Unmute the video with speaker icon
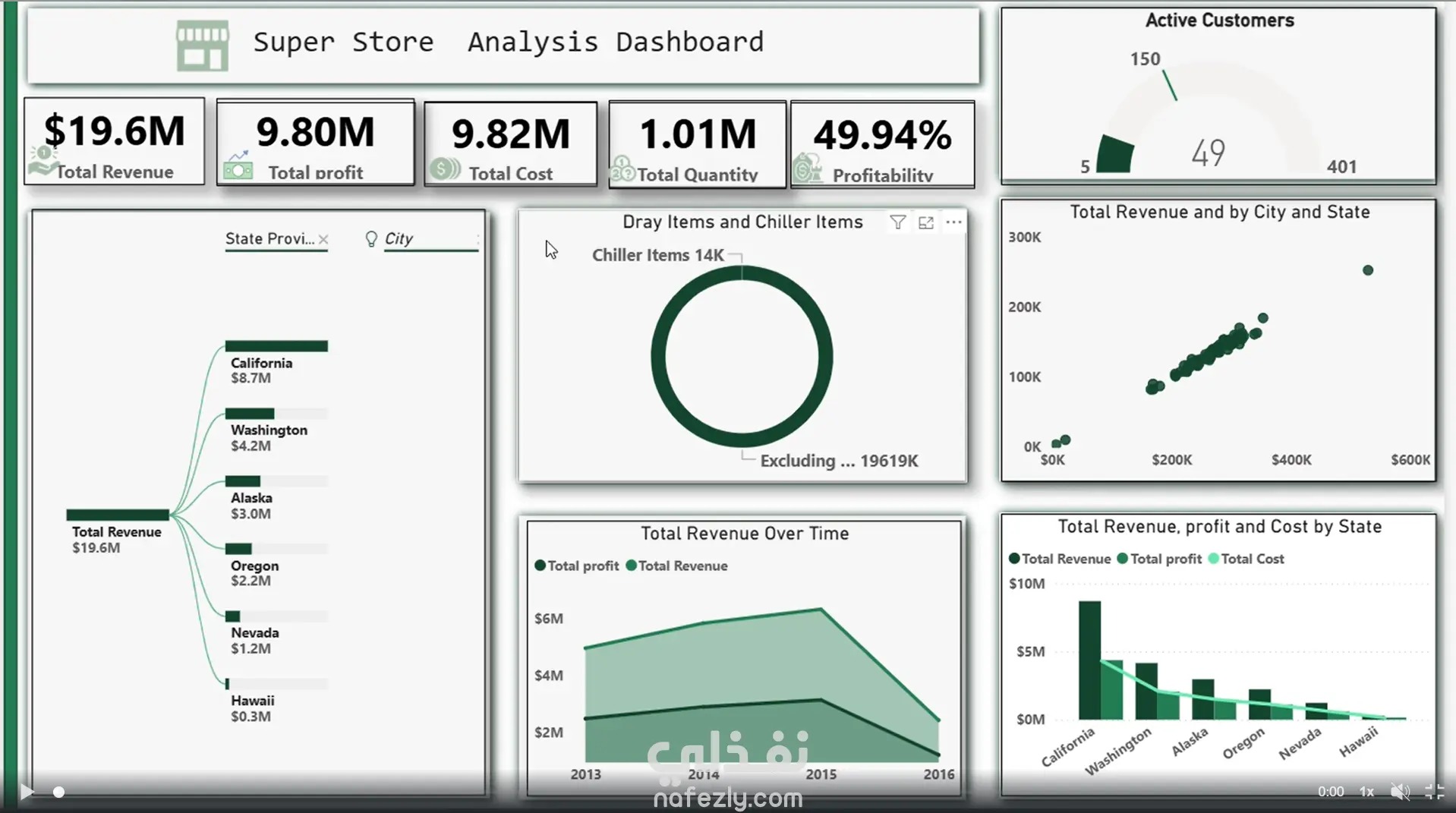The height and width of the screenshot is (813, 1456). click(1400, 792)
